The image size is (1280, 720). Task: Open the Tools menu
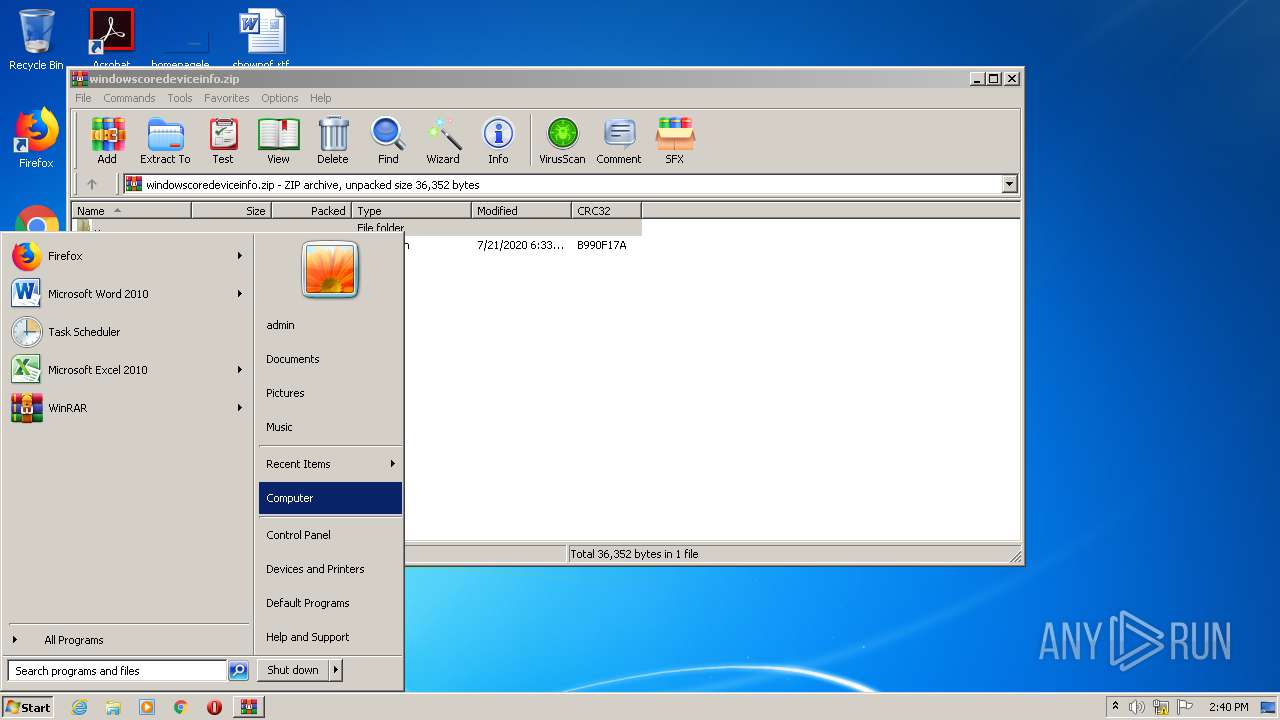pyautogui.click(x=180, y=98)
